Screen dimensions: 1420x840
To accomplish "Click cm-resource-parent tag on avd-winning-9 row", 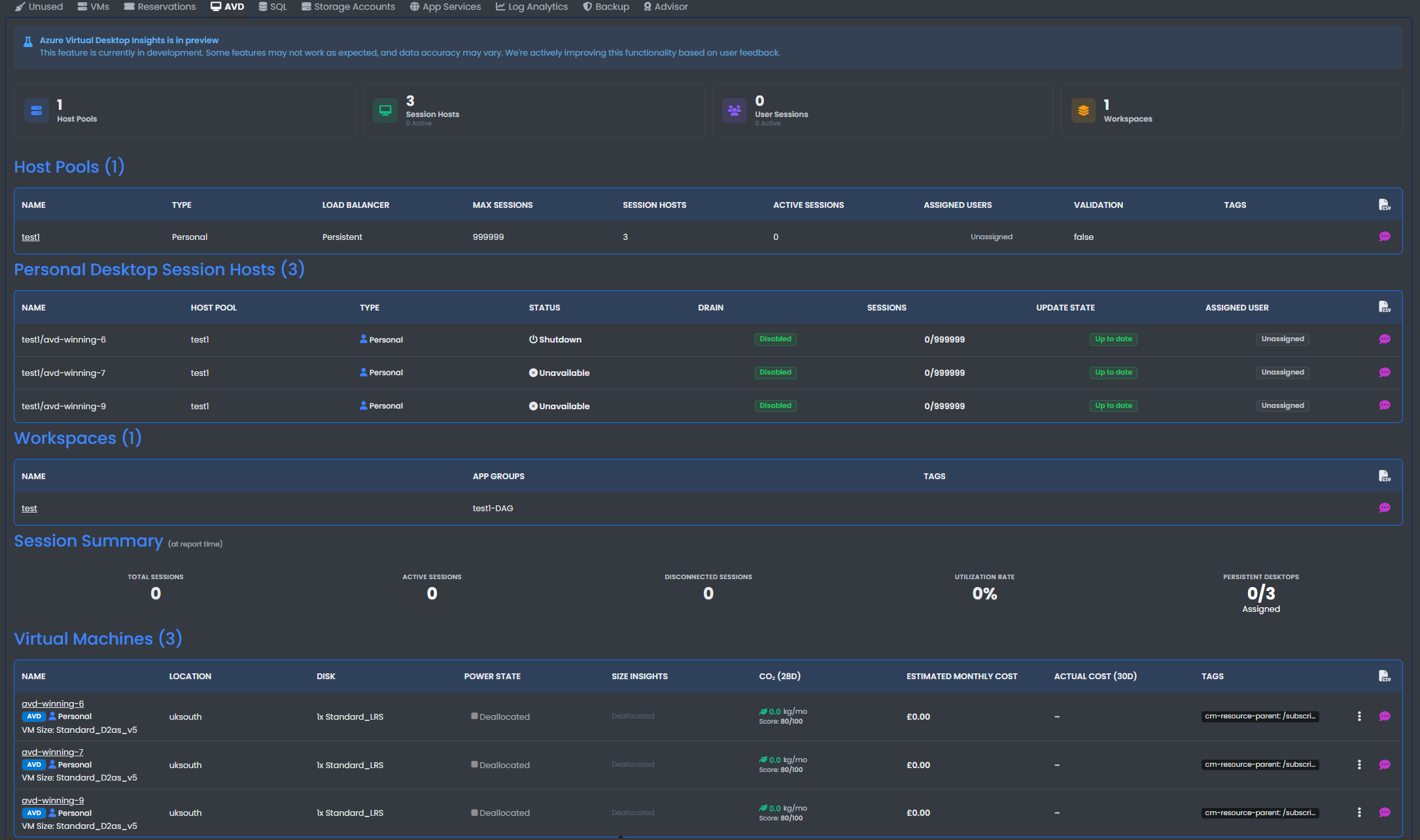I will click(1260, 813).
